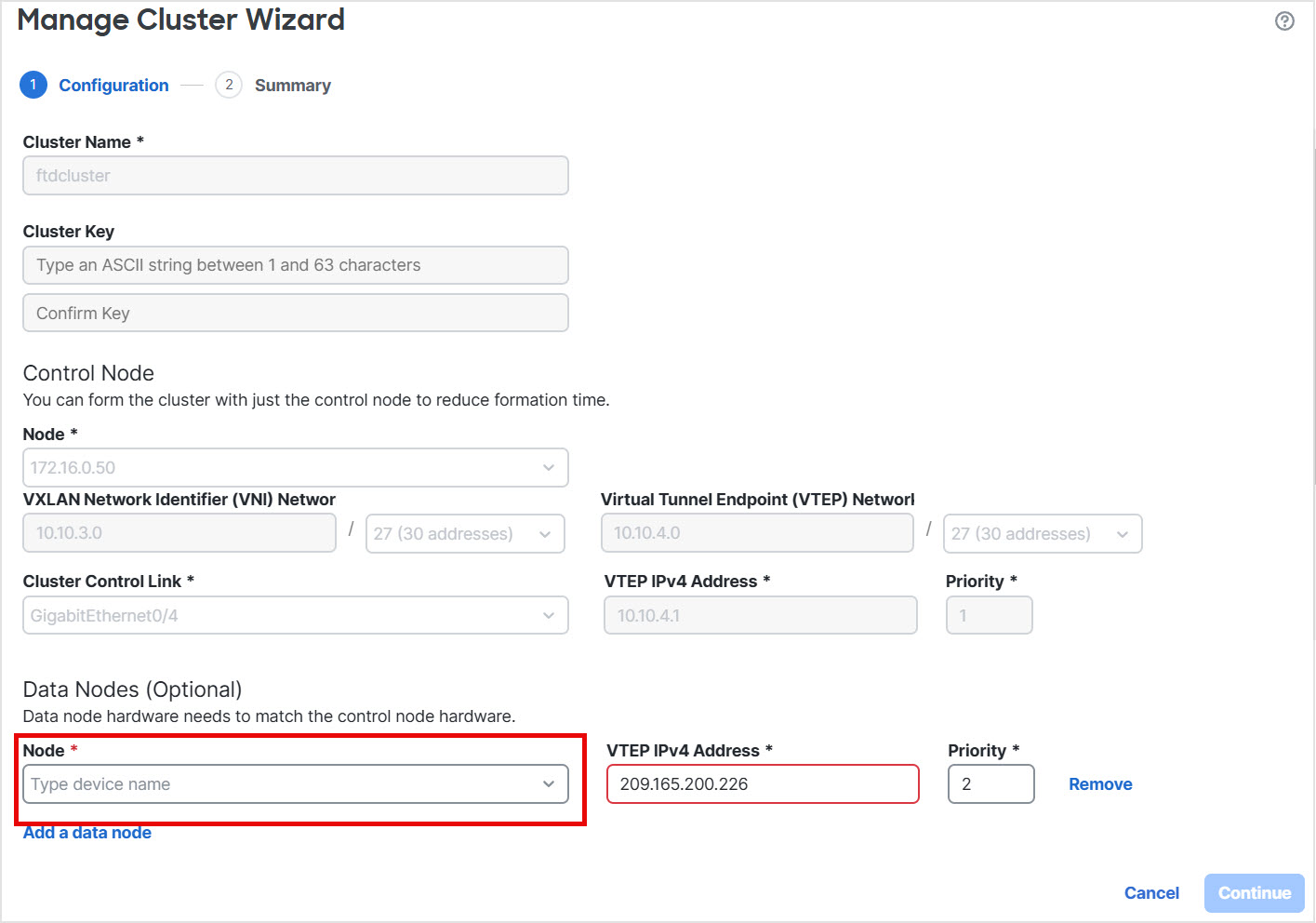Click the Remove link for the data node
Image resolution: width=1316 pixels, height=923 pixels.
1100,783
